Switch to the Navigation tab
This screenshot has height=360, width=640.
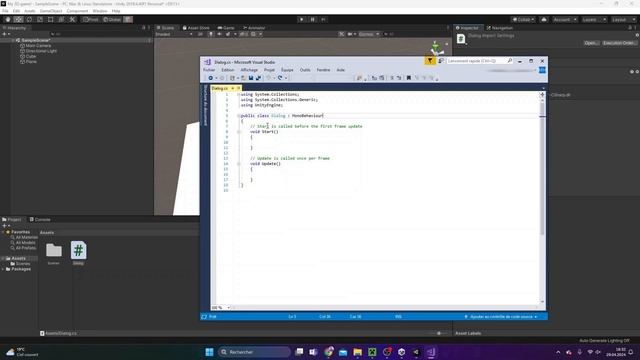coord(500,28)
